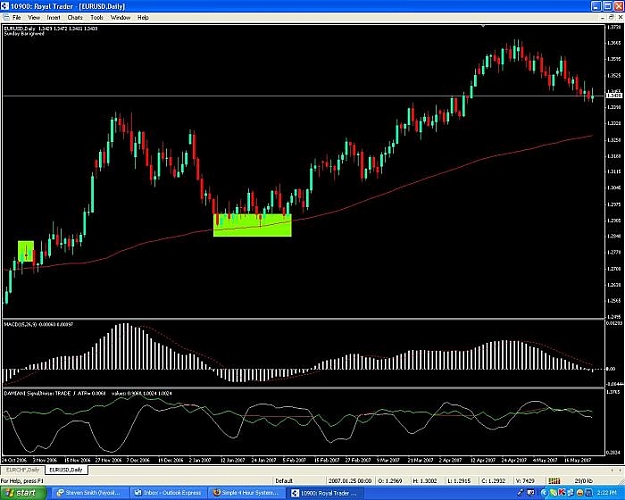Restore the inner chart window
The image size is (625, 500).
(x=611, y=17)
